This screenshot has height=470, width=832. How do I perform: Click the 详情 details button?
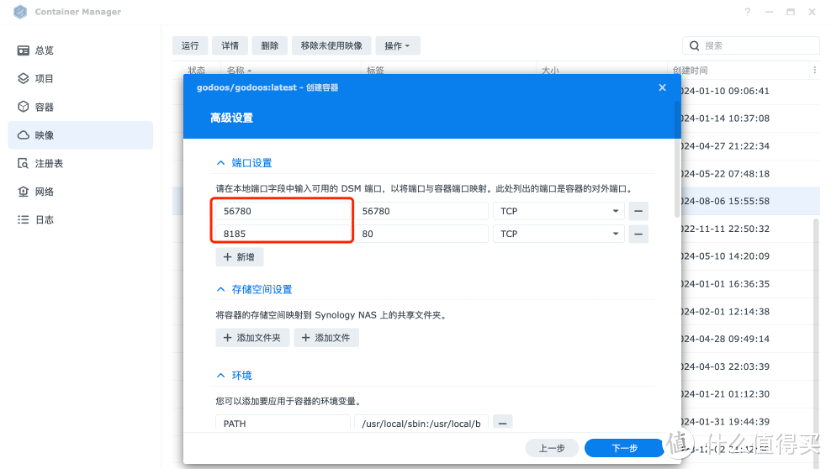pos(230,46)
